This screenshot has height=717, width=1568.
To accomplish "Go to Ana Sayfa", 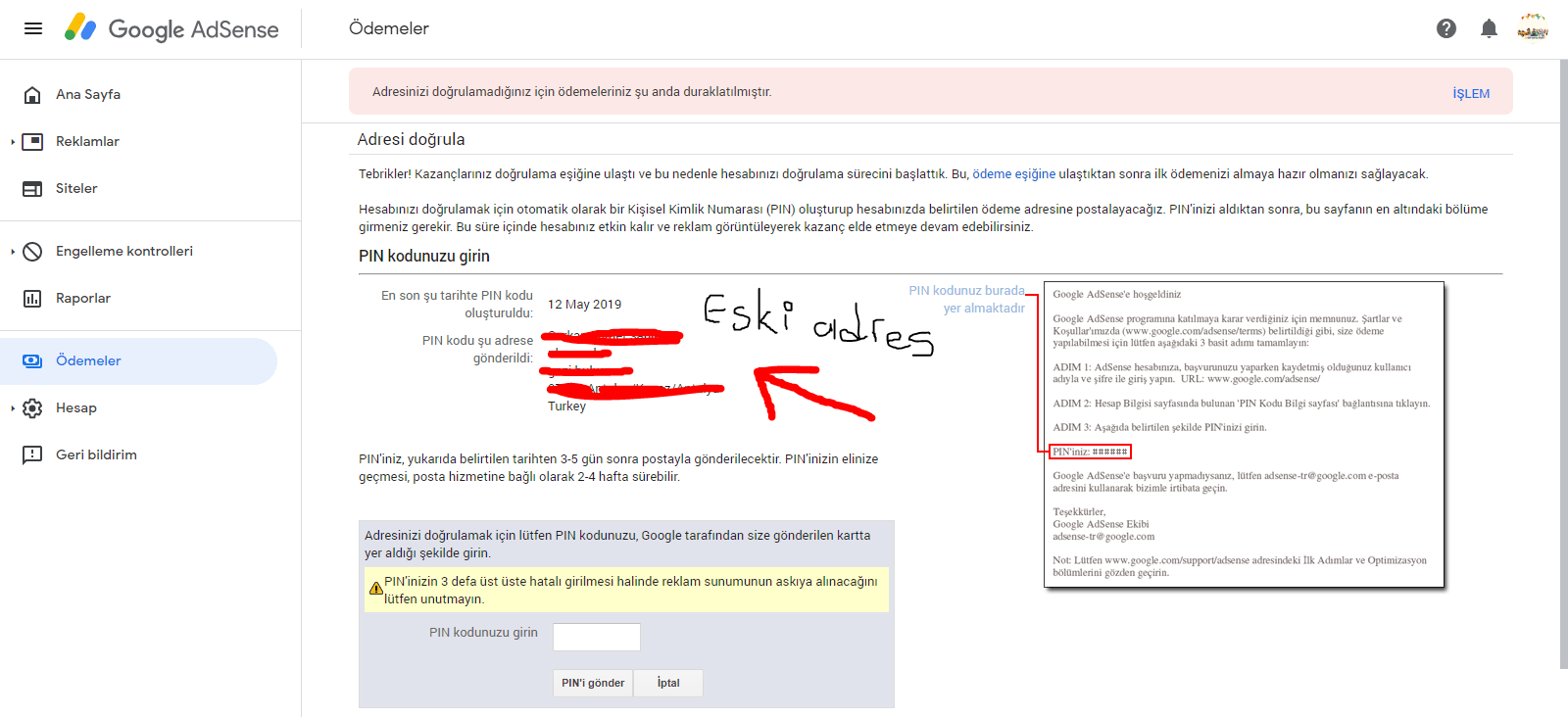I will pyautogui.click(x=88, y=95).
